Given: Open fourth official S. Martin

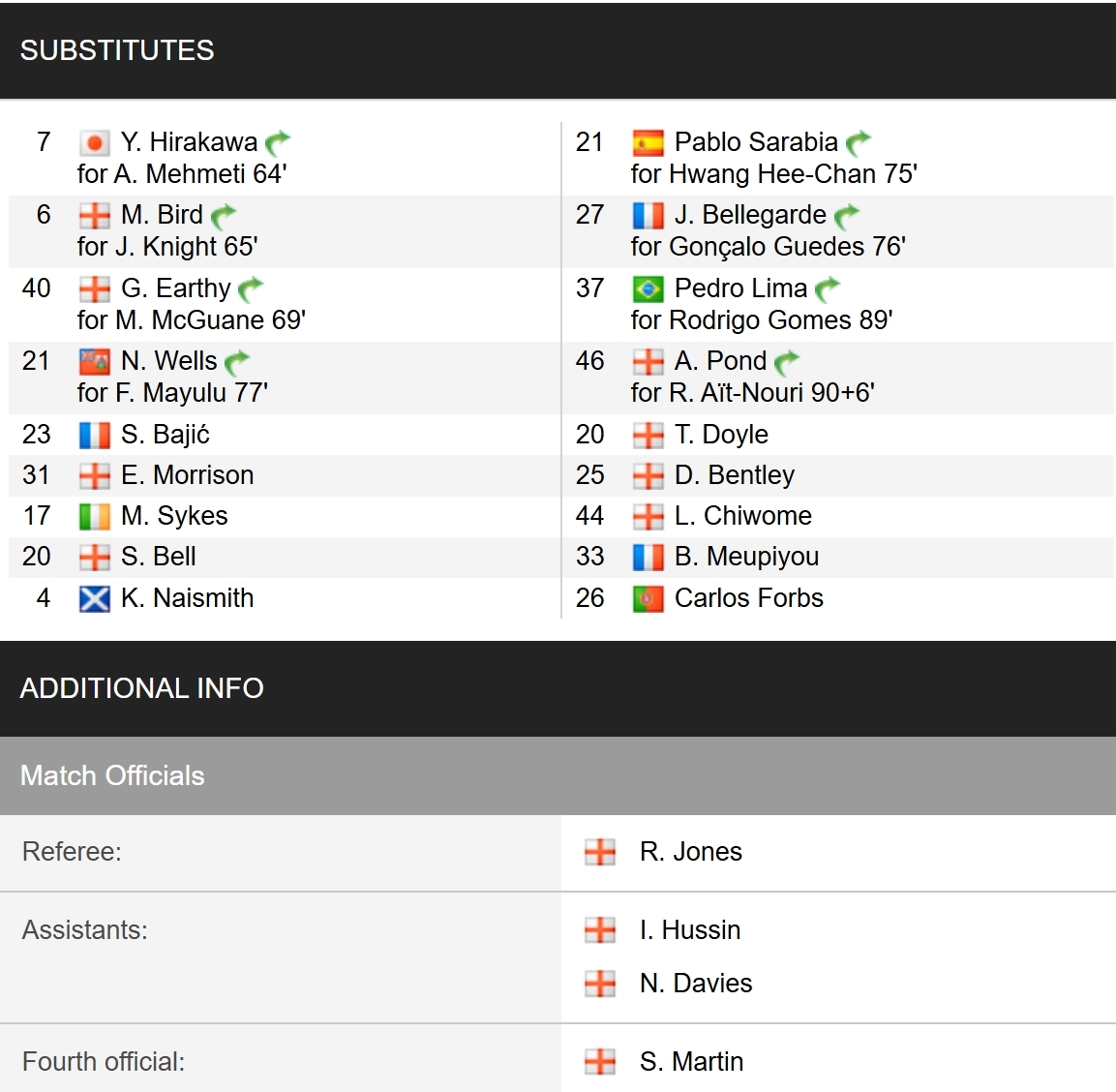Looking at the screenshot, I should point(691,1061).
